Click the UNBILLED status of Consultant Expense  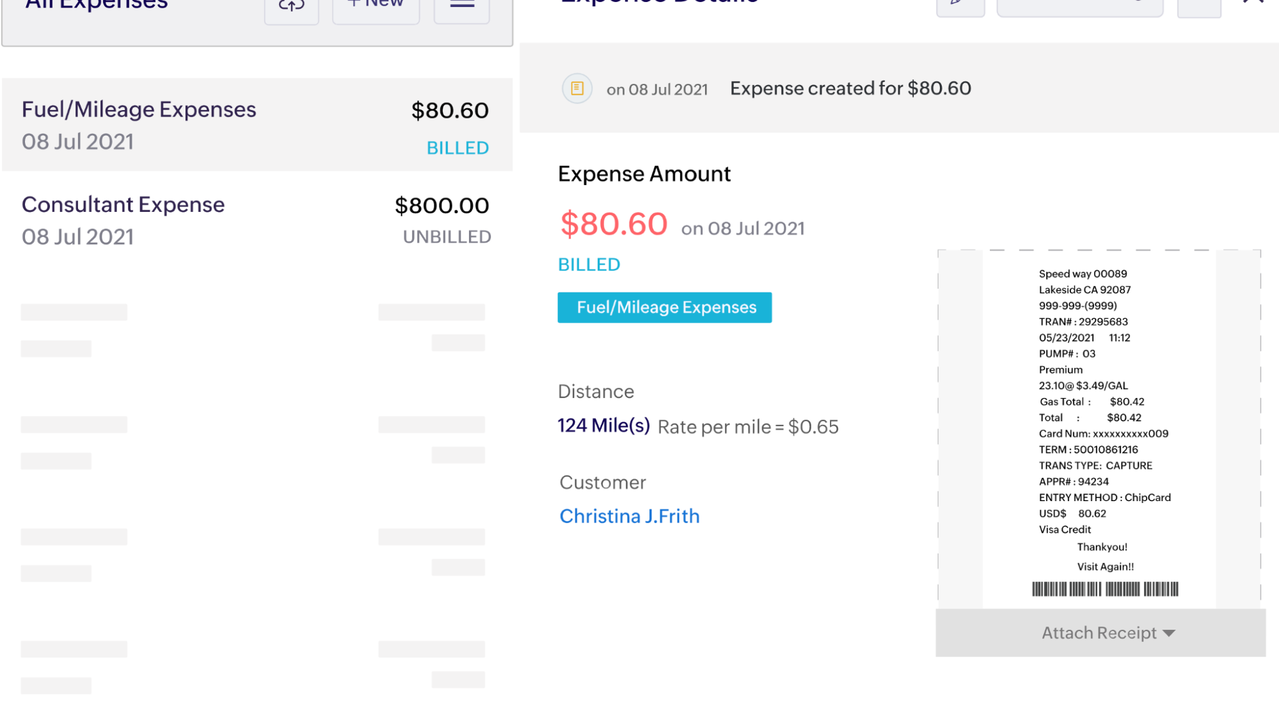(446, 237)
